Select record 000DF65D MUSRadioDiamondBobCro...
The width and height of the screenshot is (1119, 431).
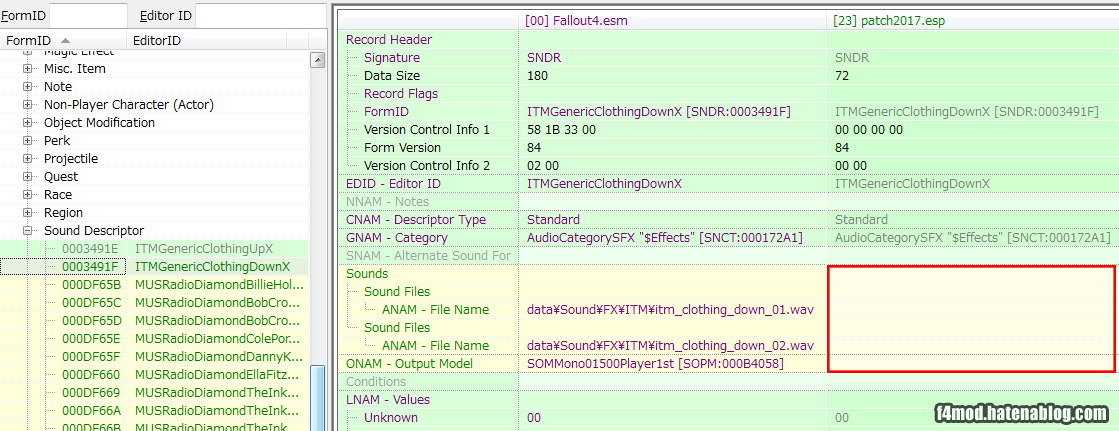[x=154, y=320]
